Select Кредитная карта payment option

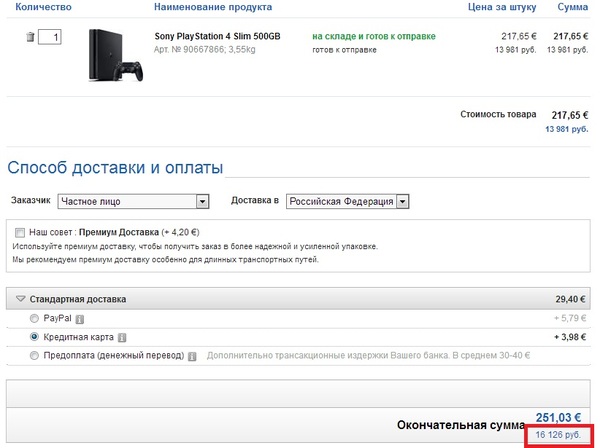34,337
